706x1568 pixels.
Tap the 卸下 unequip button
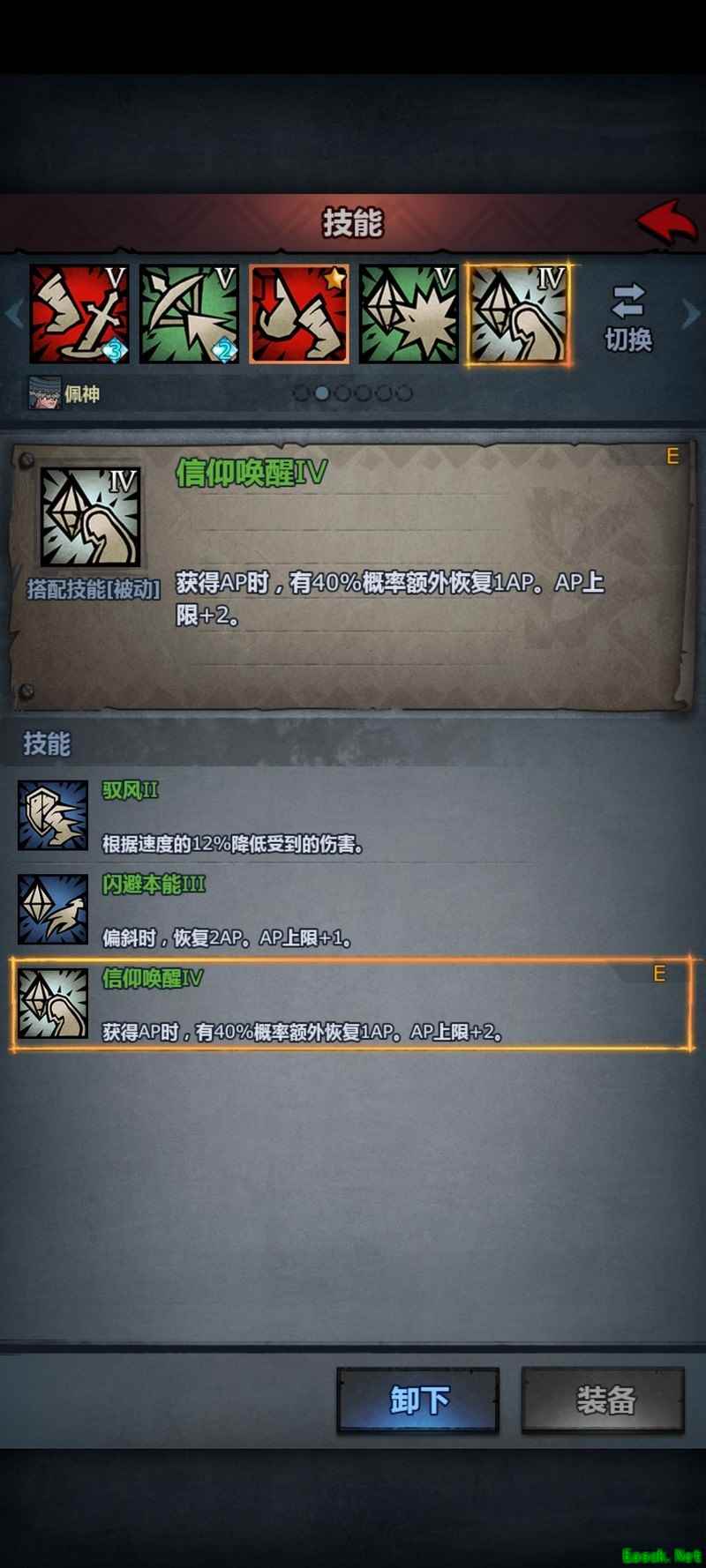(418, 1400)
